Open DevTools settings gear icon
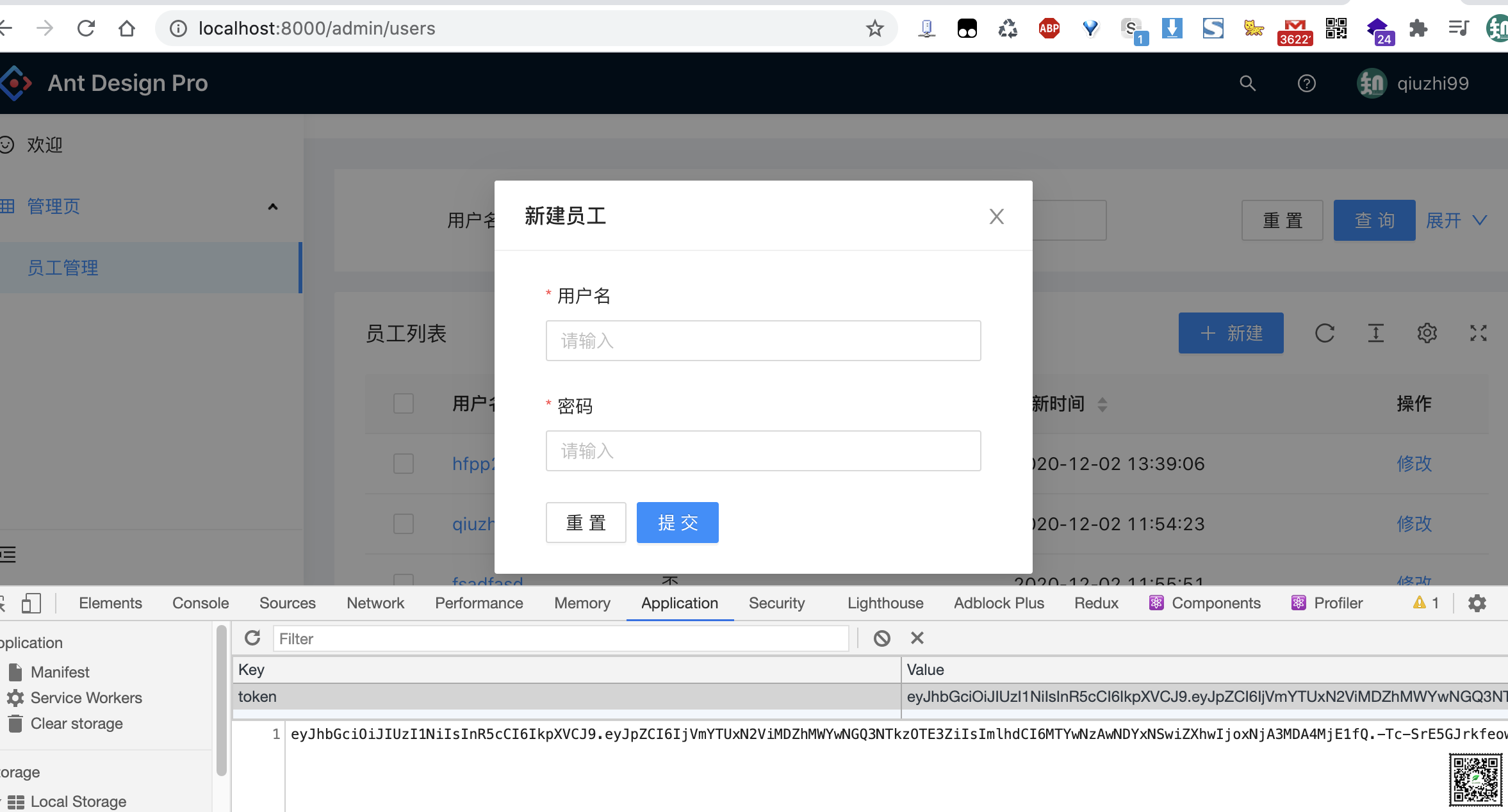Image resolution: width=1508 pixels, height=812 pixels. [x=1477, y=603]
